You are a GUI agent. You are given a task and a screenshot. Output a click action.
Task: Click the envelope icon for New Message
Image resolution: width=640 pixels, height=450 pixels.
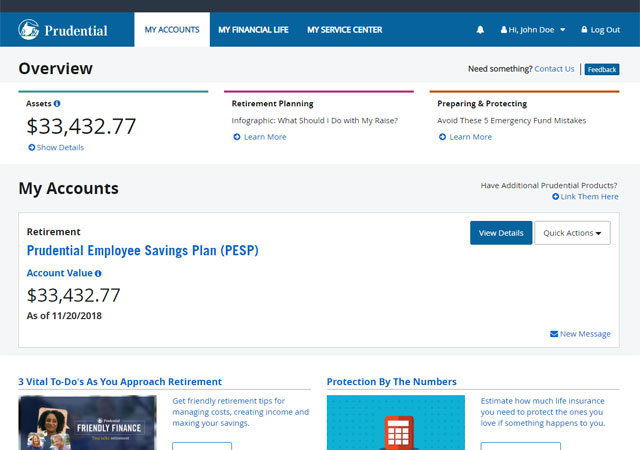[x=554, y=334]
